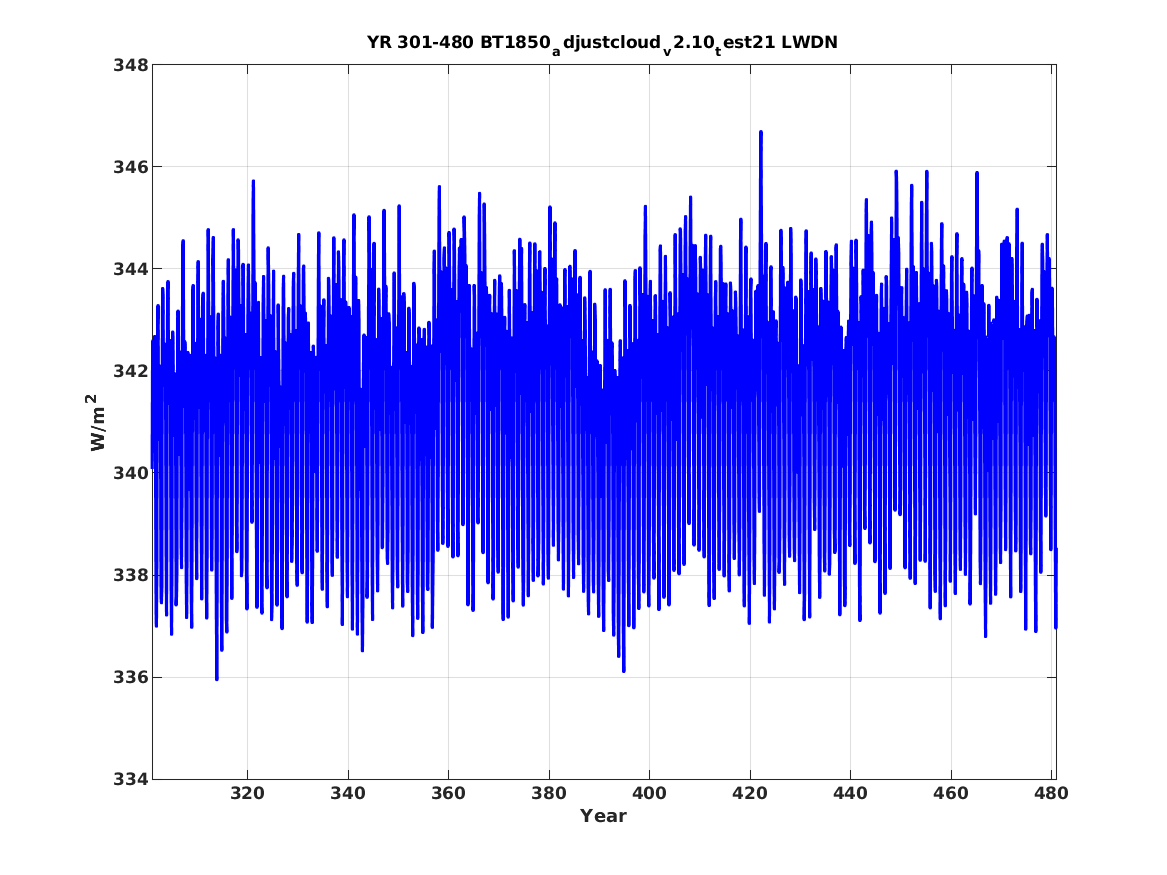Click the y-axis tick label 344
Image resolution: width=1167 pixels, height=875 pixels.
click(130, 269)
